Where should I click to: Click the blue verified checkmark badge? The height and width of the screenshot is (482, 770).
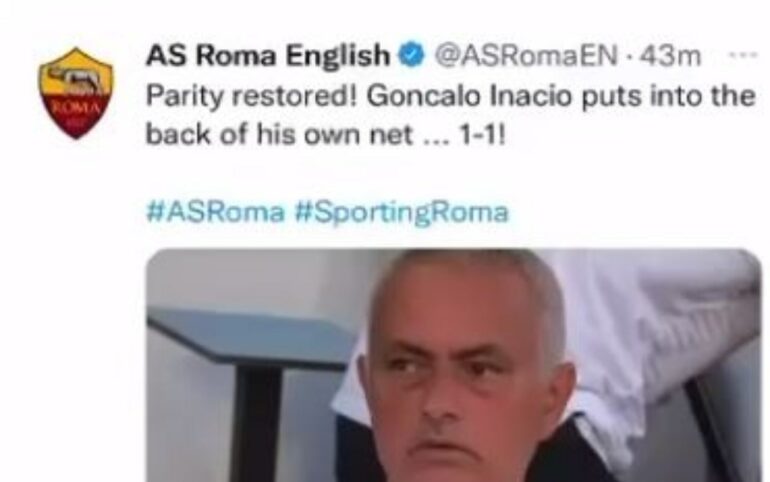412,54
